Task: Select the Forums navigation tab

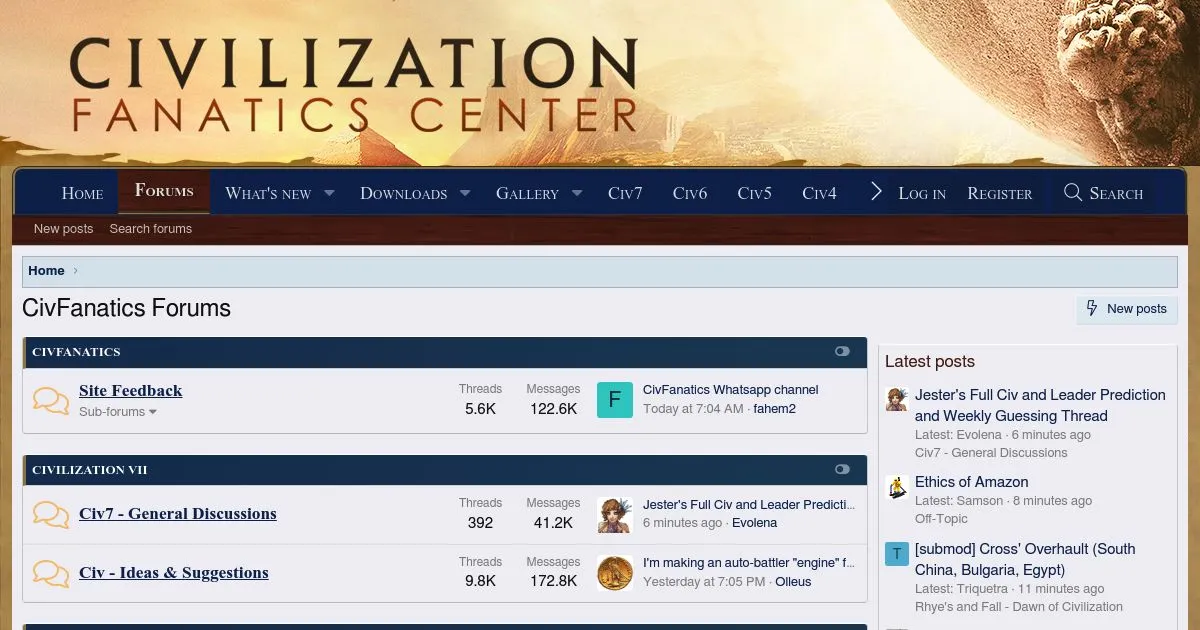Action: (164, 191)
